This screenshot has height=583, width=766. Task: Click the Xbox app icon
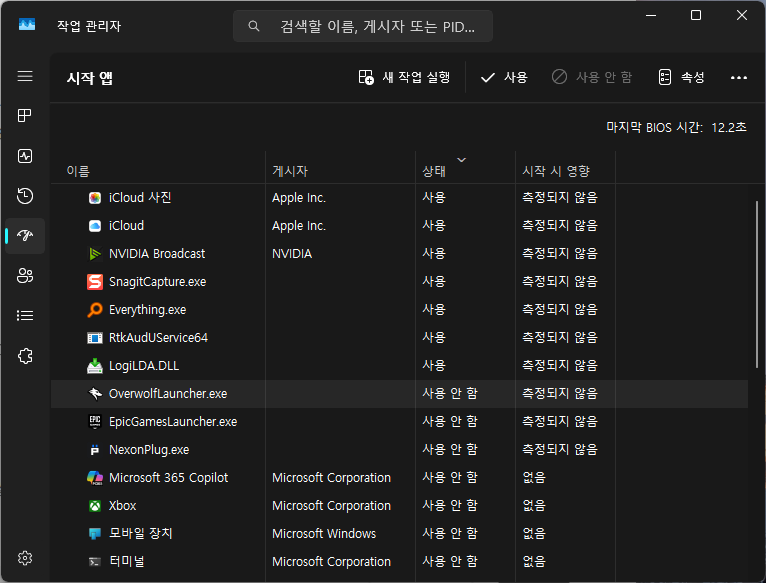(x=95, y=506)
